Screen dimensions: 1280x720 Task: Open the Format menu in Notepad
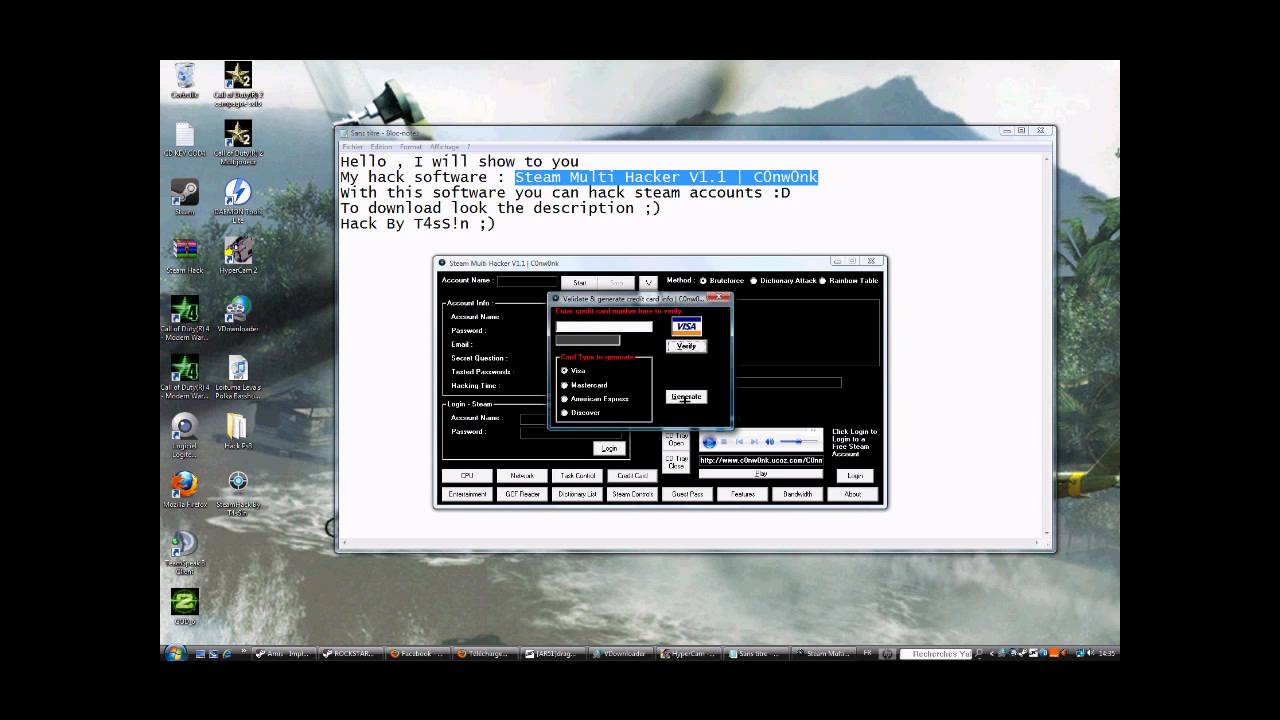410,147
